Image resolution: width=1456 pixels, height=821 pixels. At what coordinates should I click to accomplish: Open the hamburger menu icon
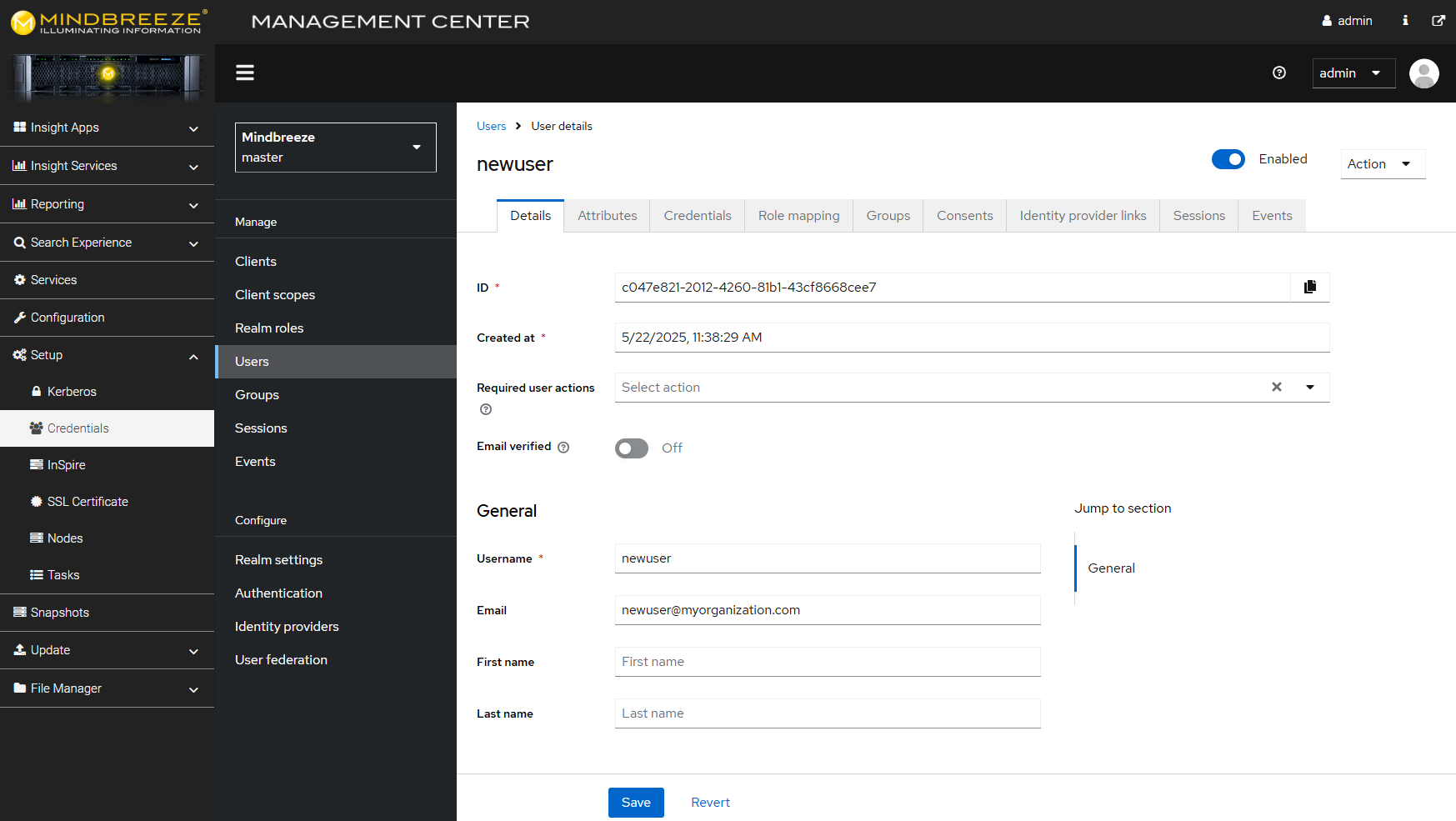(245, 73)
